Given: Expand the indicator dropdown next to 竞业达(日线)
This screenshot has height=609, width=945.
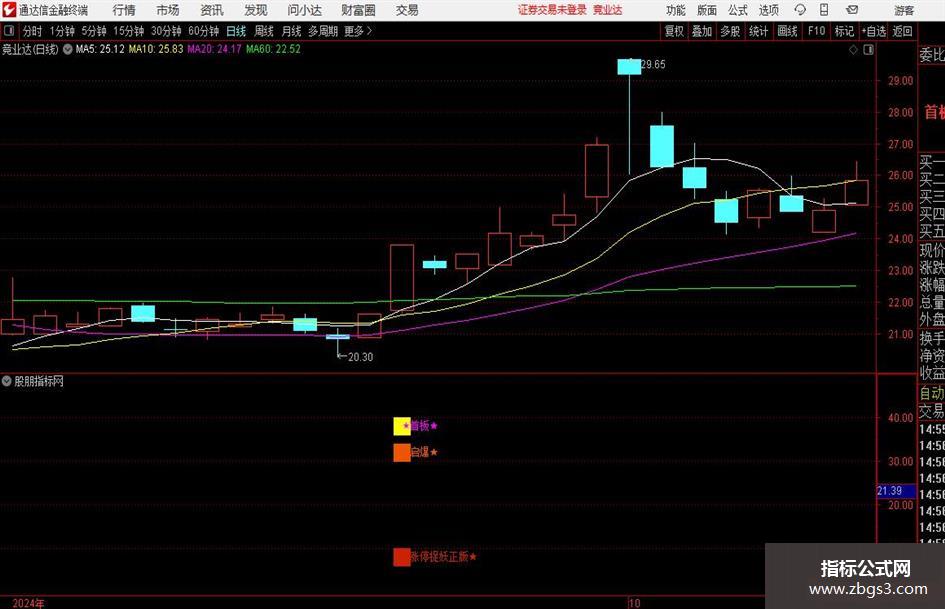Looking at the screenshot, I should [68, 49].
